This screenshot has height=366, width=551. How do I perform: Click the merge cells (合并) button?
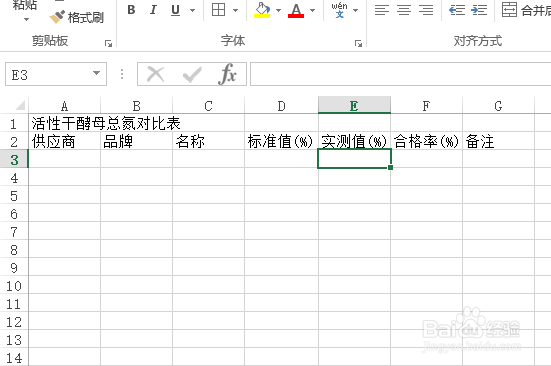click(525, 10)
